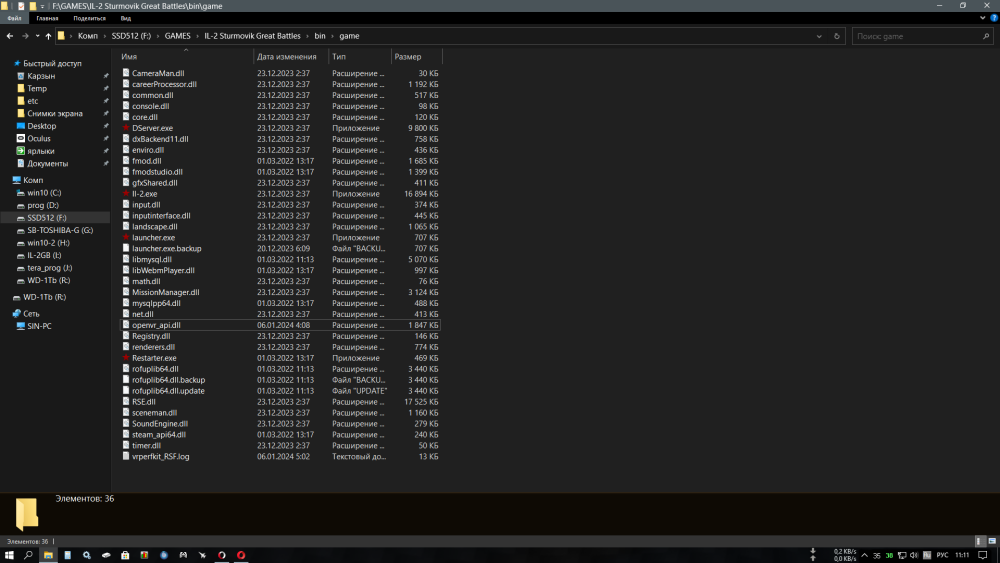Open Документы in the sidebar
The height and width of the screenshot is (563, 1000).
pyautogui.click(x=47, y=164)
